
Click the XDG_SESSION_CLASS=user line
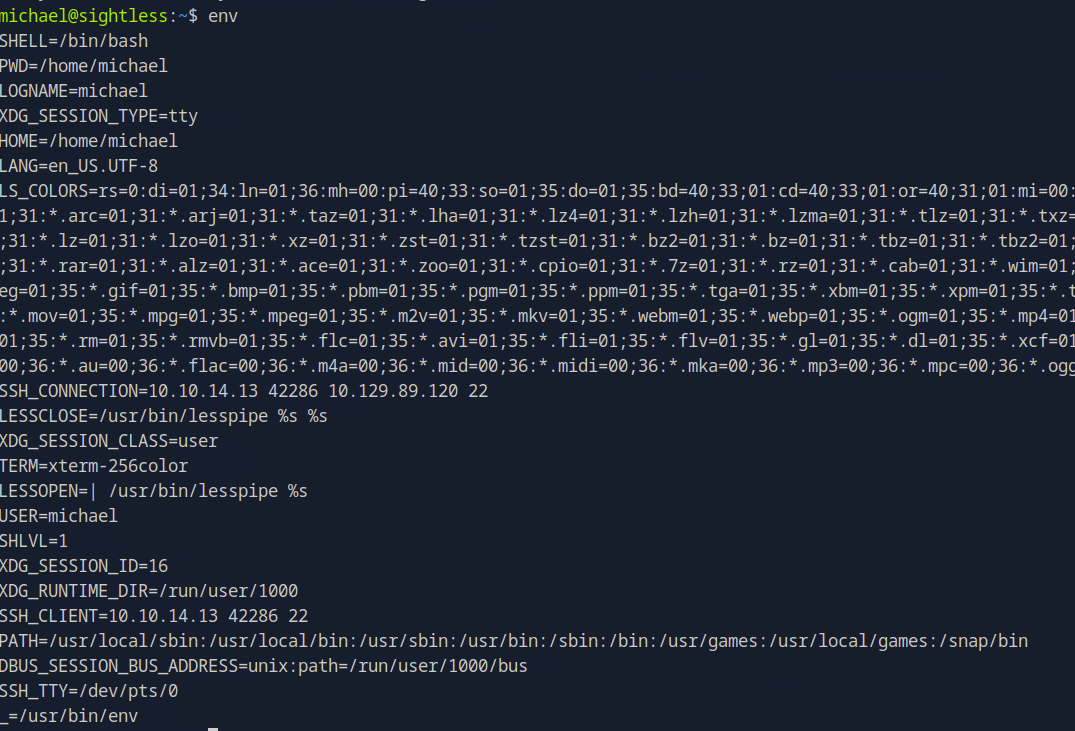tap(109, 441)
